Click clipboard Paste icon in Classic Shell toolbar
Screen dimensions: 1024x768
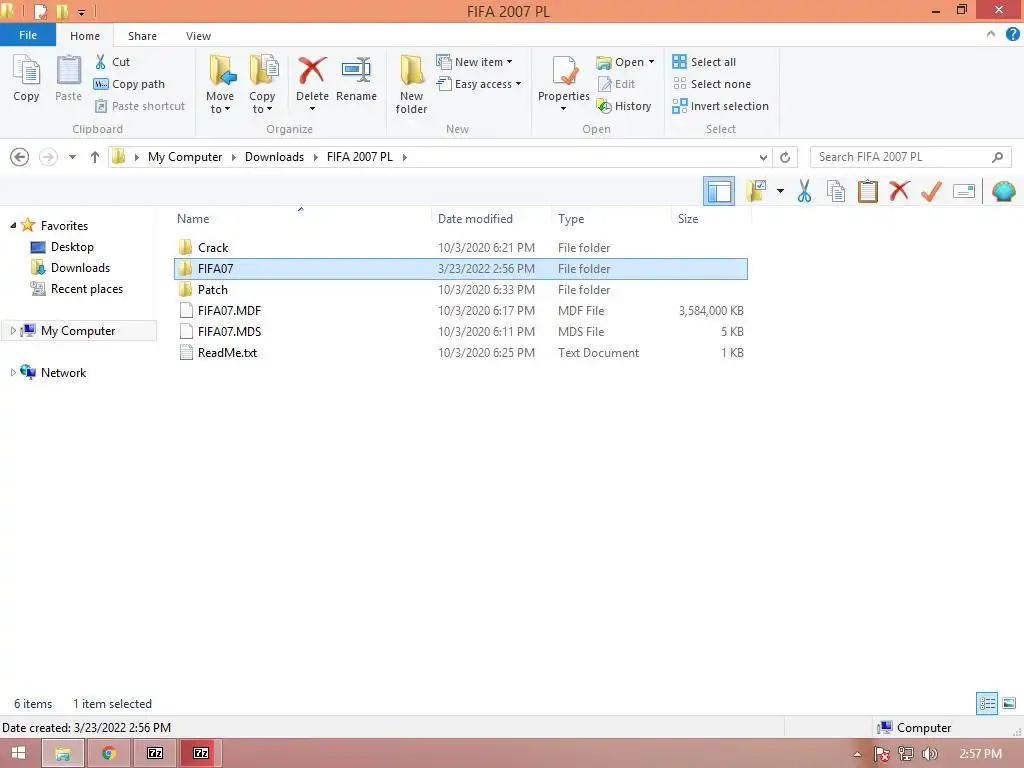pos(868,191)
